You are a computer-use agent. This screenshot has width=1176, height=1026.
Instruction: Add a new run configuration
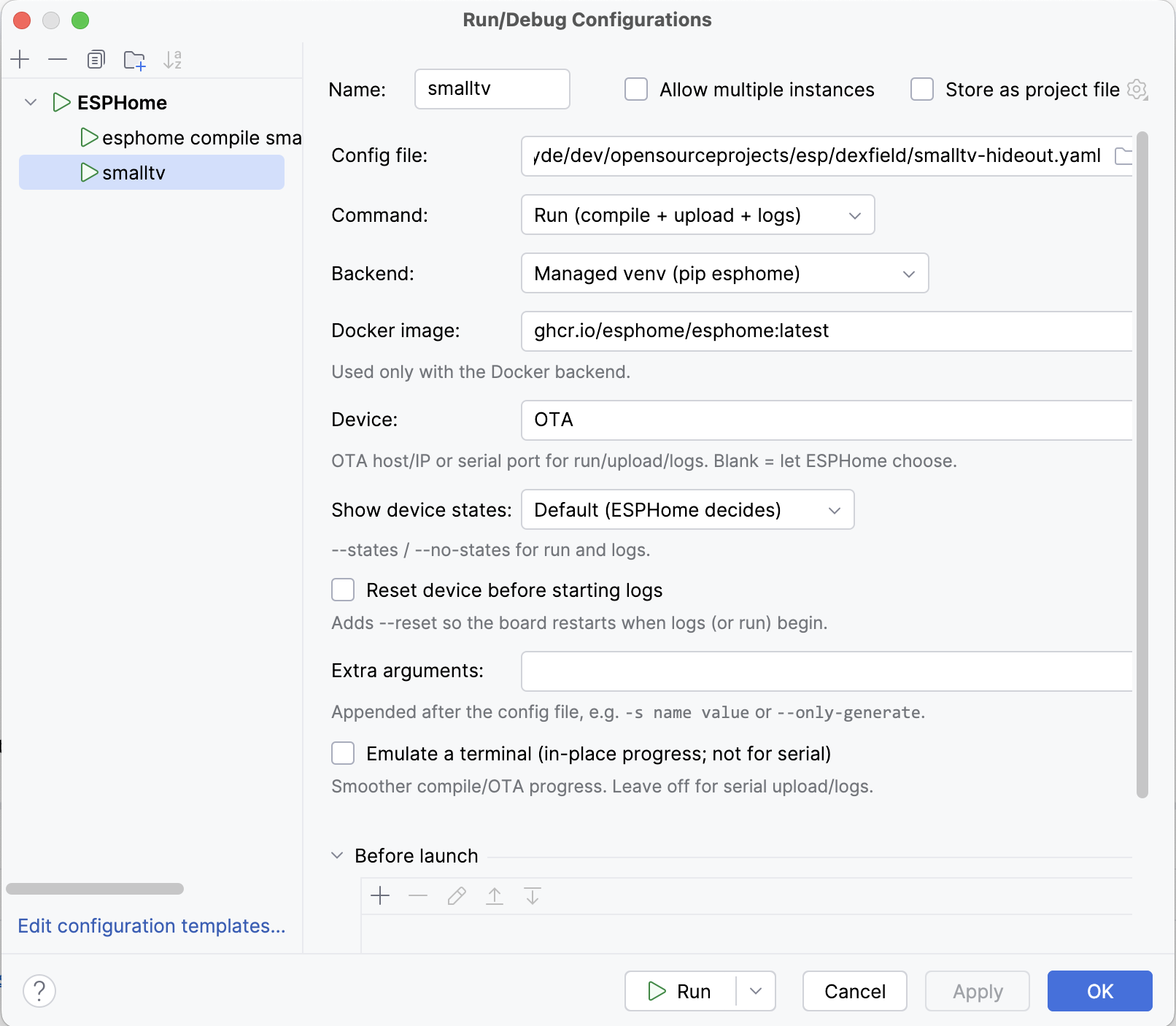click(20, 59)
